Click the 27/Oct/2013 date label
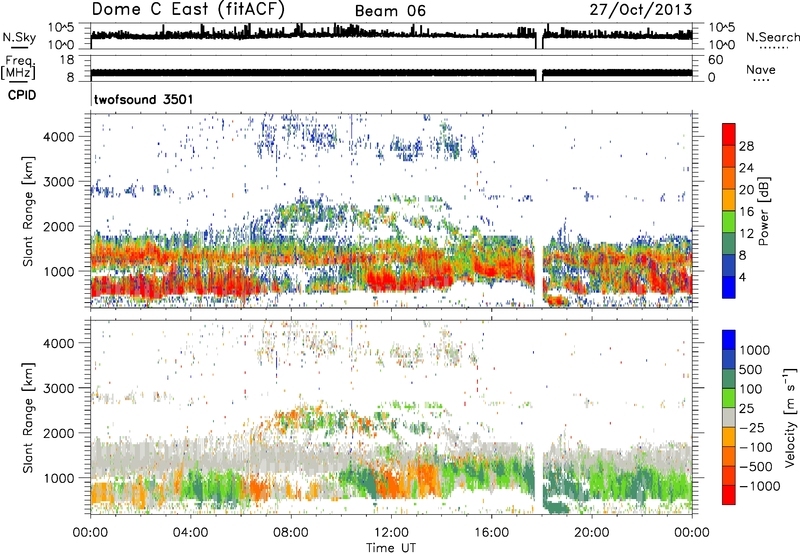 [x=641, y=10]
